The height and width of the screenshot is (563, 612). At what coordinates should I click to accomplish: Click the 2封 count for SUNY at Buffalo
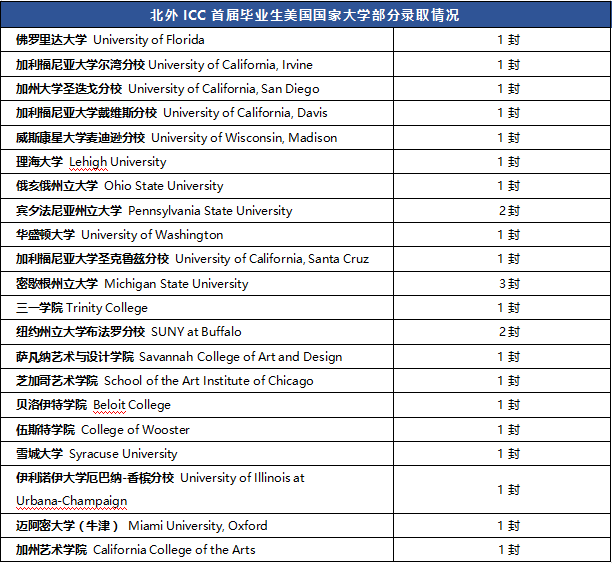509,332
